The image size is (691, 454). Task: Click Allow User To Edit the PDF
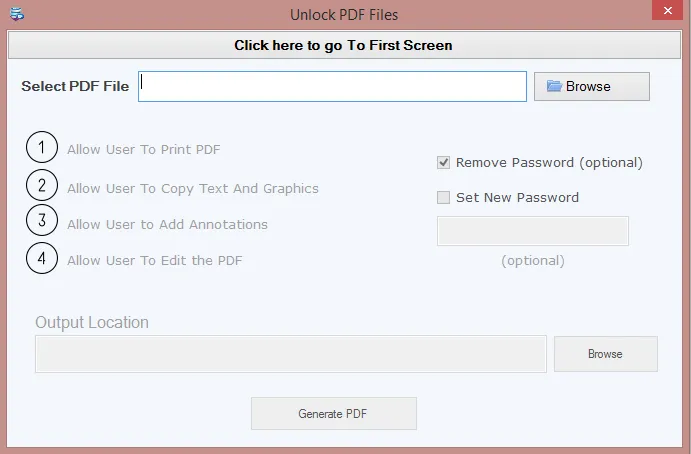coord(155,260)
